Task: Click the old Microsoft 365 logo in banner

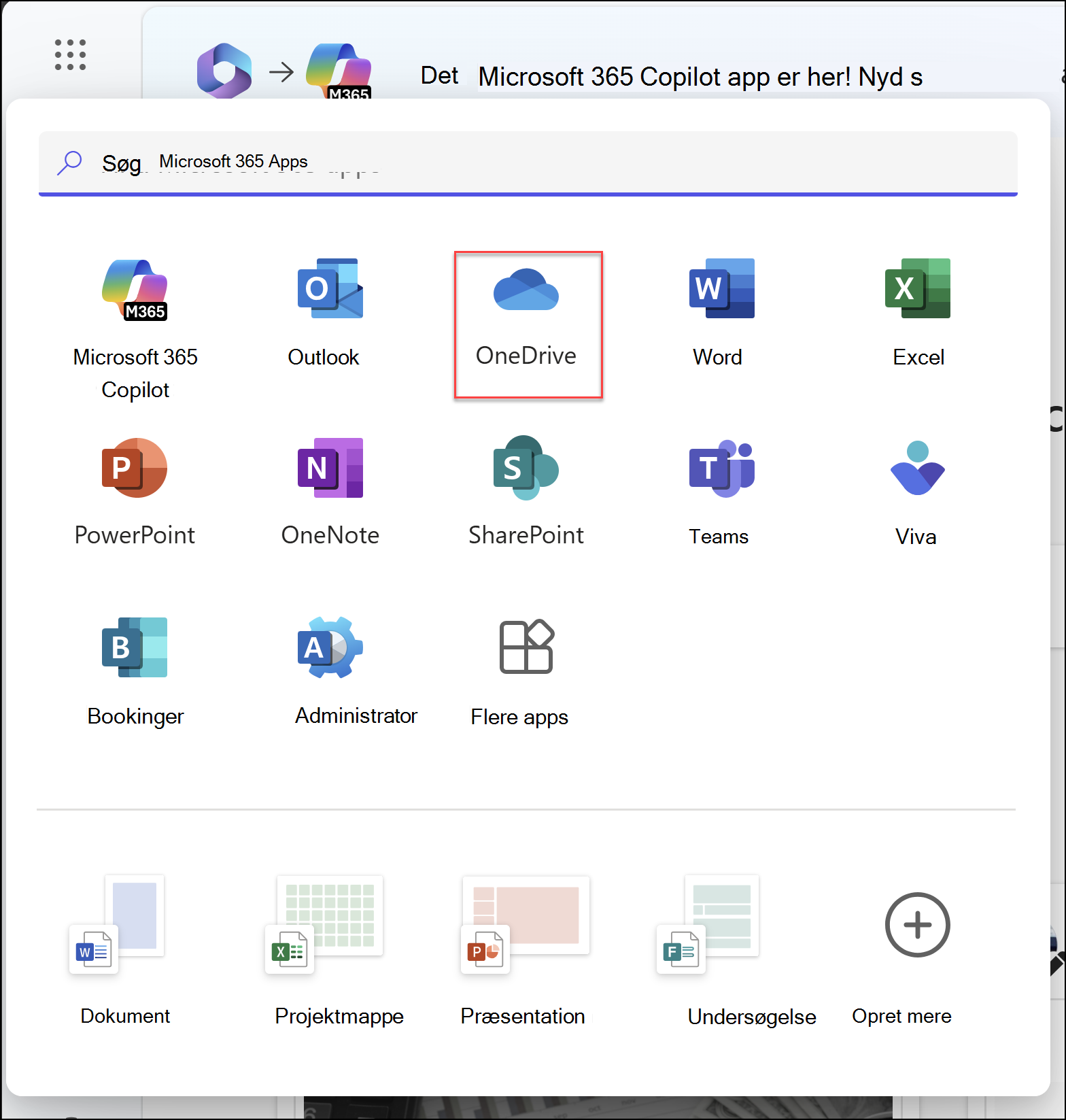Action: [x=224, y=71]
